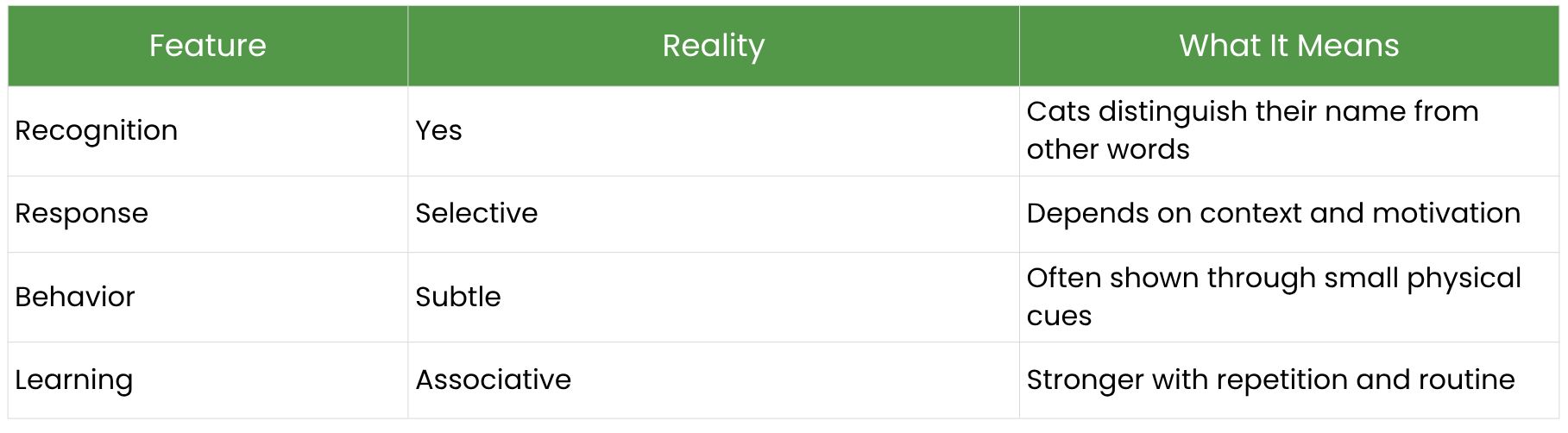This screenshot has width=1568, height=433.
Task: Click the Reality column header
Action: point(713,46)
